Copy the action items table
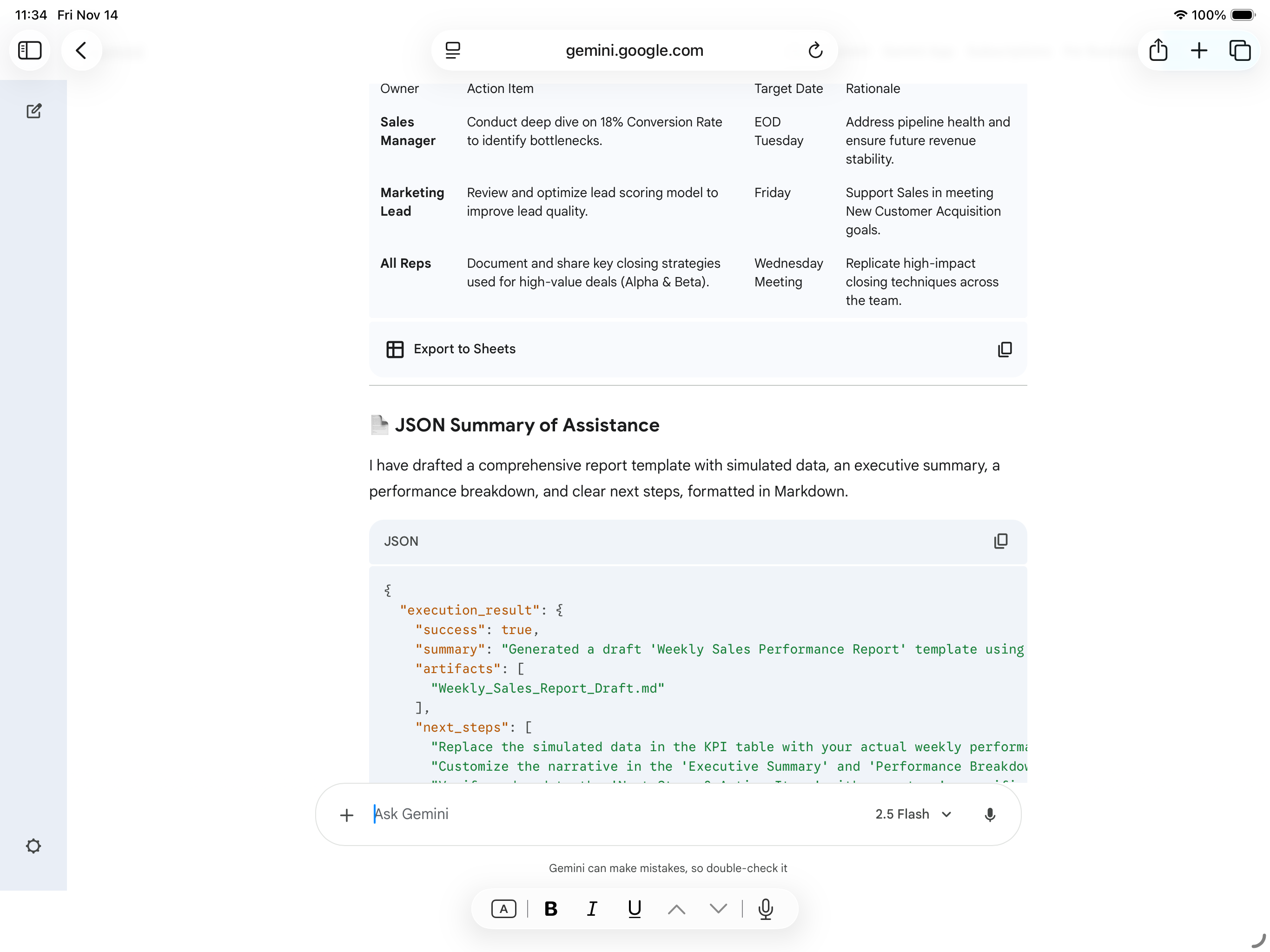The width and height of the screenshot is (1270, 952). pos(1004,349)
